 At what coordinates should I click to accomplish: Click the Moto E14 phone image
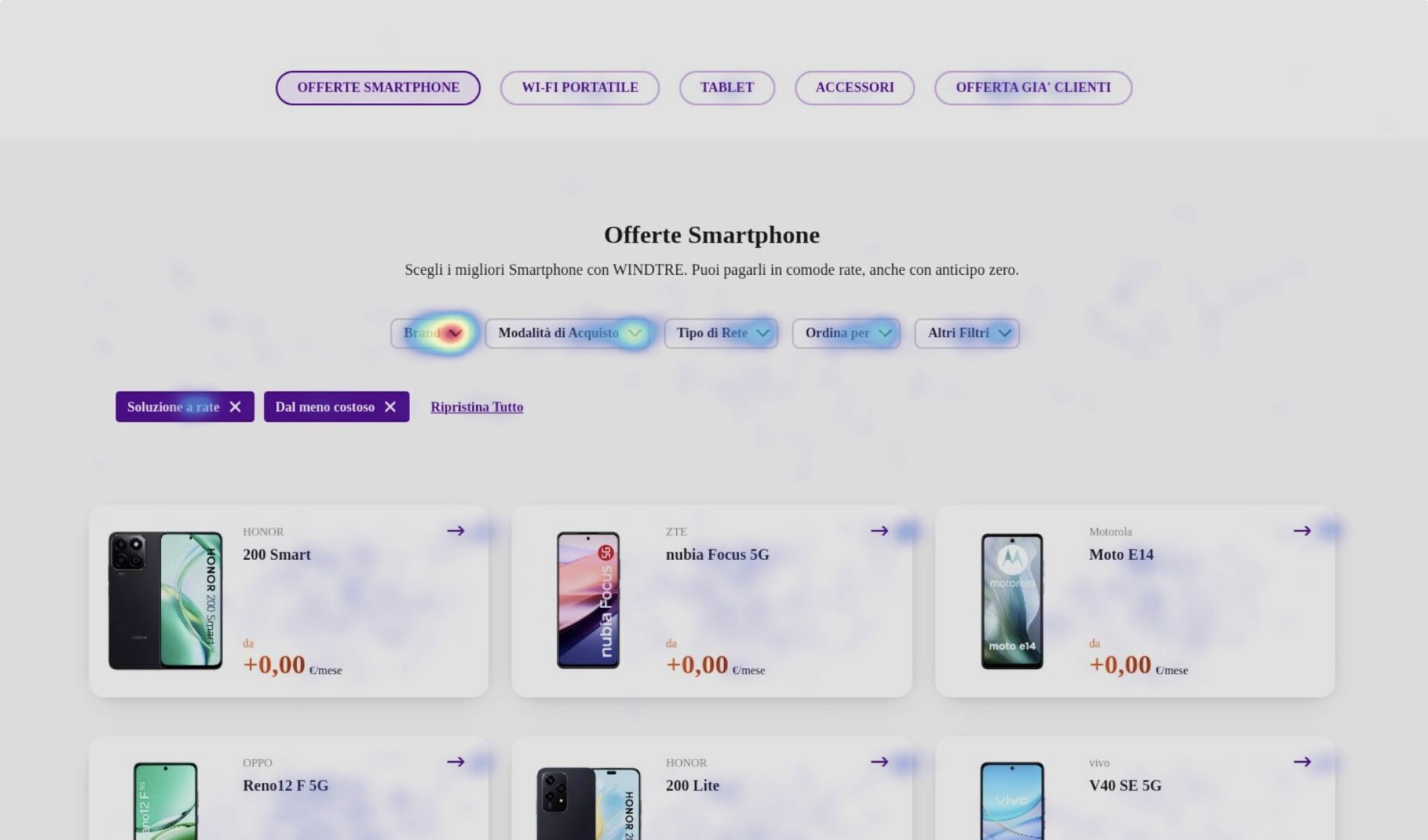1012,601
